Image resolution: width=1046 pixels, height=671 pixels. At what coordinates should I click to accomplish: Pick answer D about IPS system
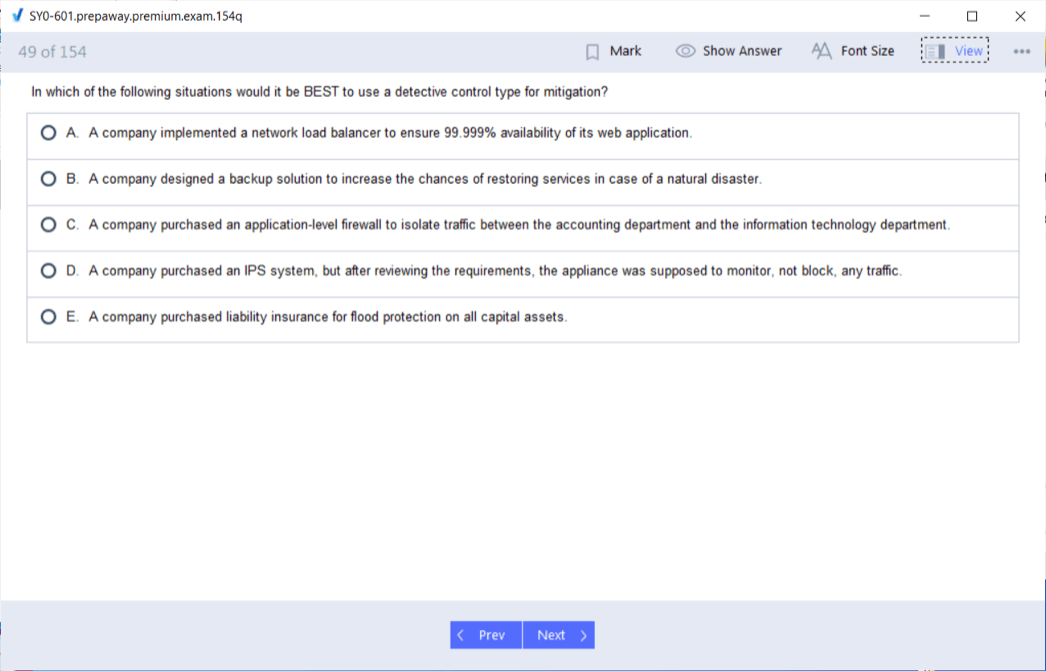pyautogui.click(x=48, y=271)
